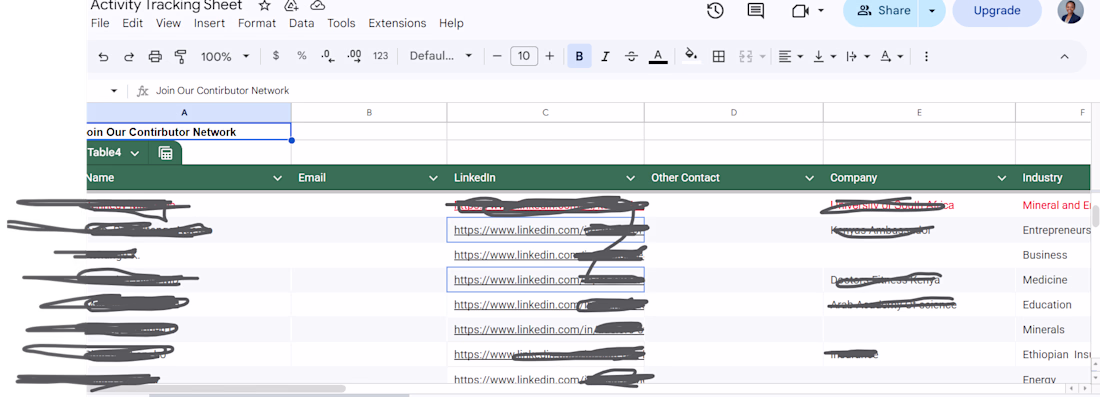The width and height of the screenshot is (1100, 397).
Task: Open the File menu
Action: point(100,23)
